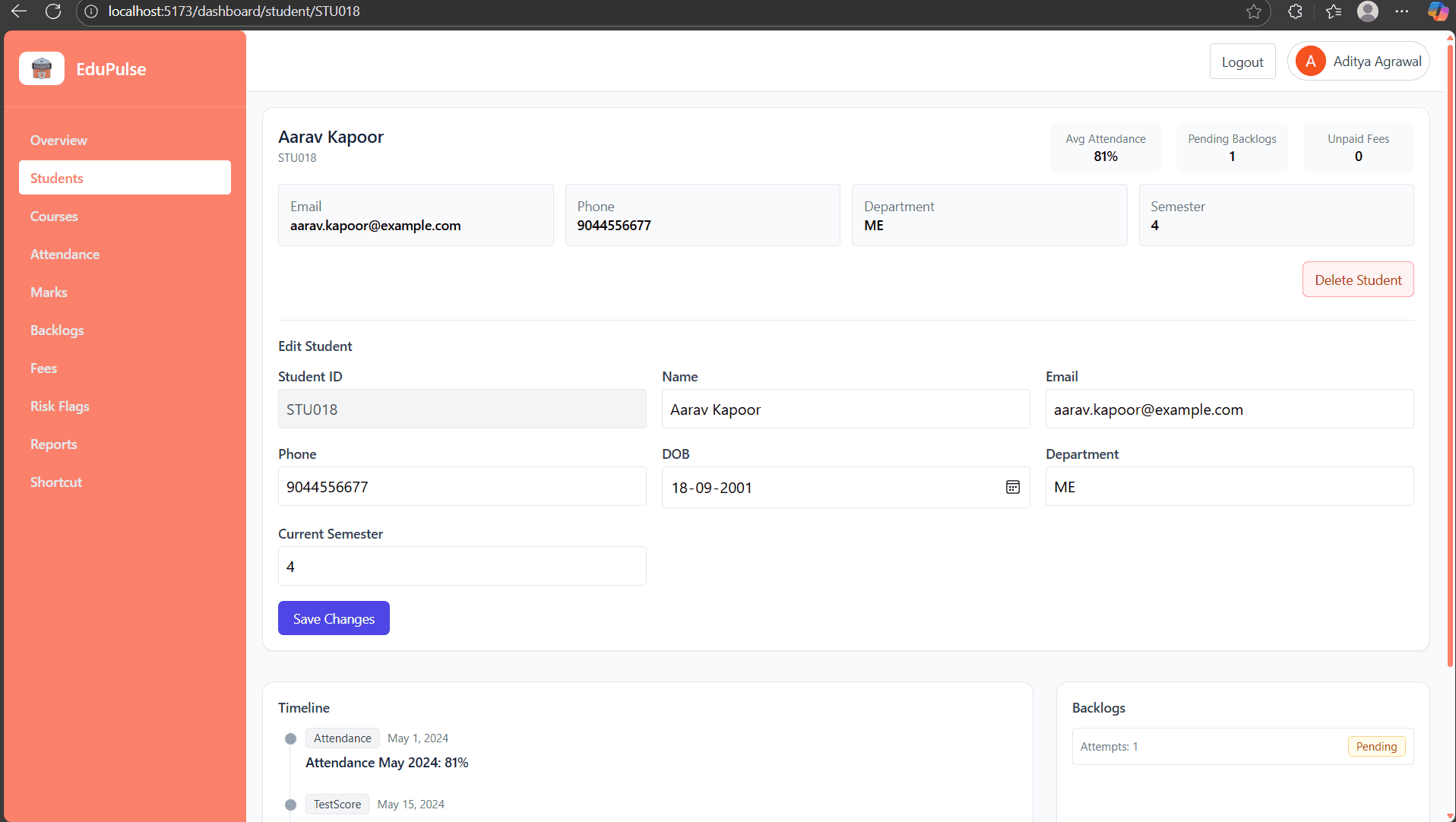
Task: Click the May 15, 2024 timeline date
Action: click(411, 805)
